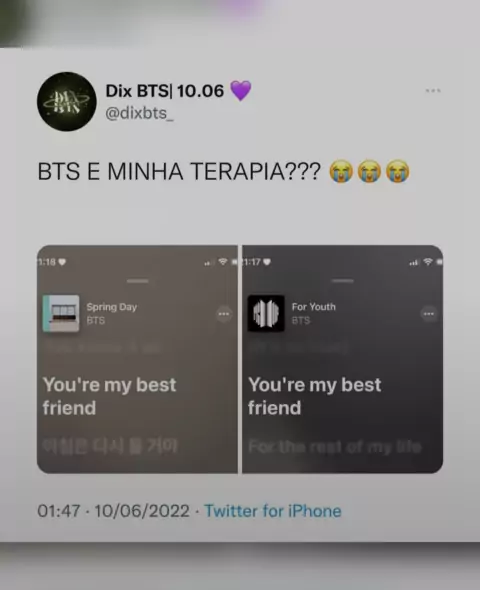Click the Wi-Fi icon in right screenshot

(x=428, y=262)
